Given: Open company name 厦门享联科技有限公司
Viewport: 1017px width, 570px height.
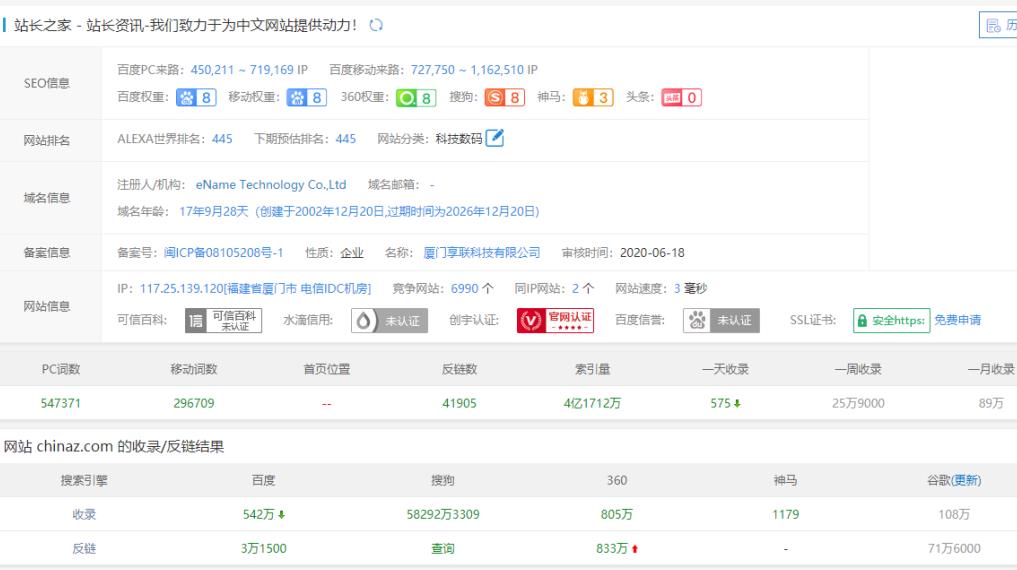Looking at the screenshot, I should tap(482, 253).
